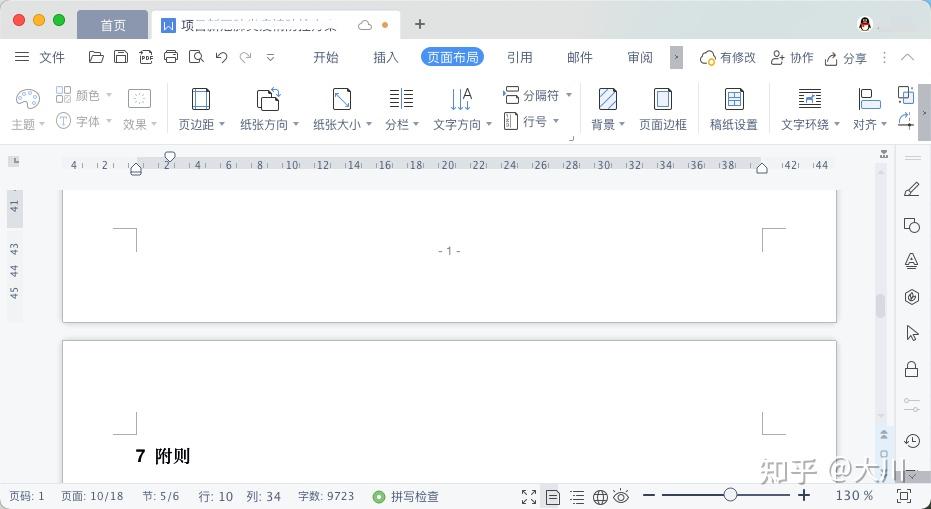Click the print icon
Screen dimensions: 931x509
pos(171,57)
